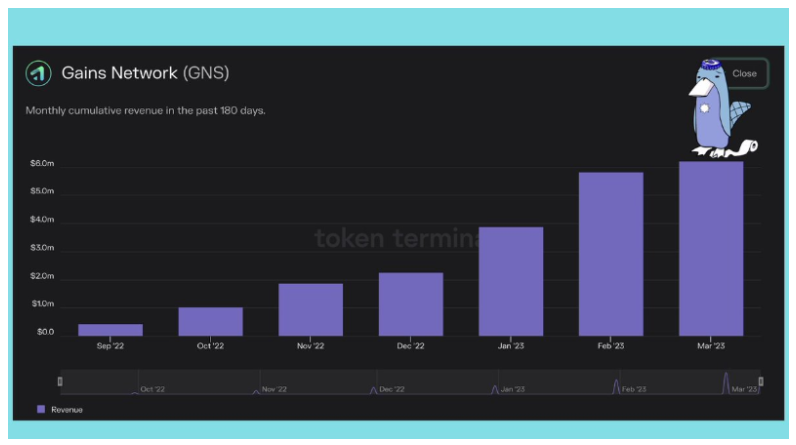This screenshot has height=445, width=796.
Task: Select the Sep '22 revenue bar
Action: (110, 329)
